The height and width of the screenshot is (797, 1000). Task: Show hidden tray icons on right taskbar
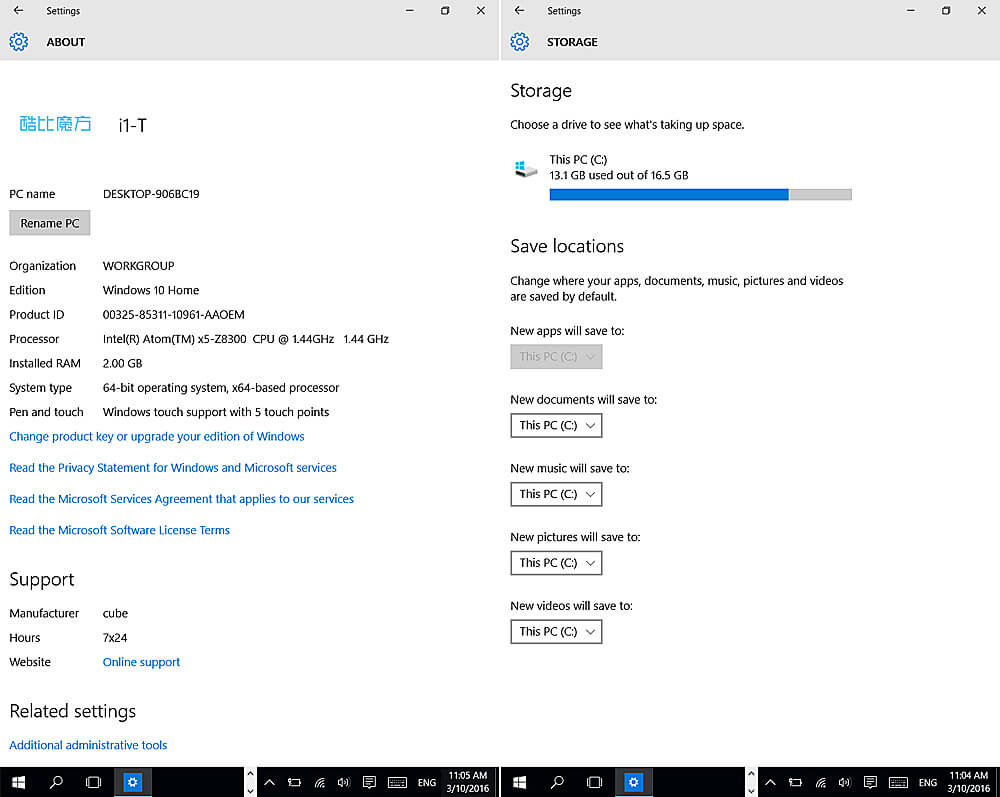[x=770, y=782]
